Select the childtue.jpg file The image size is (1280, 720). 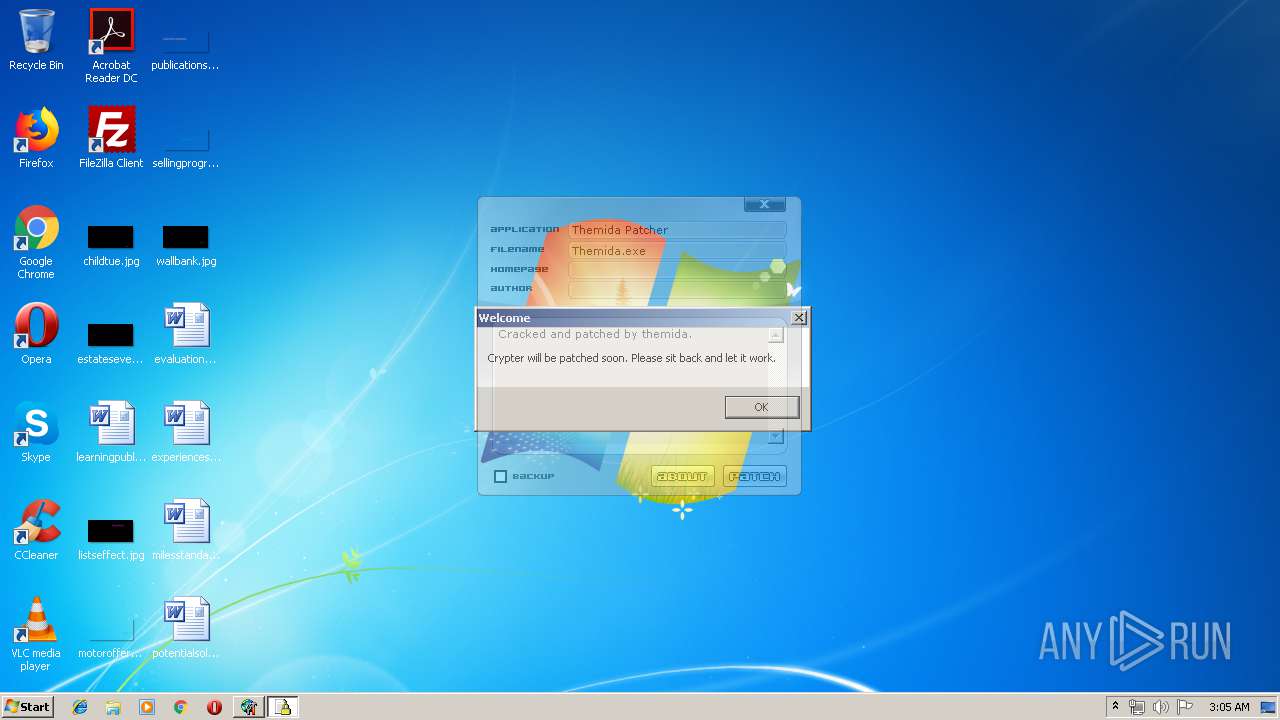click(111, 245)
